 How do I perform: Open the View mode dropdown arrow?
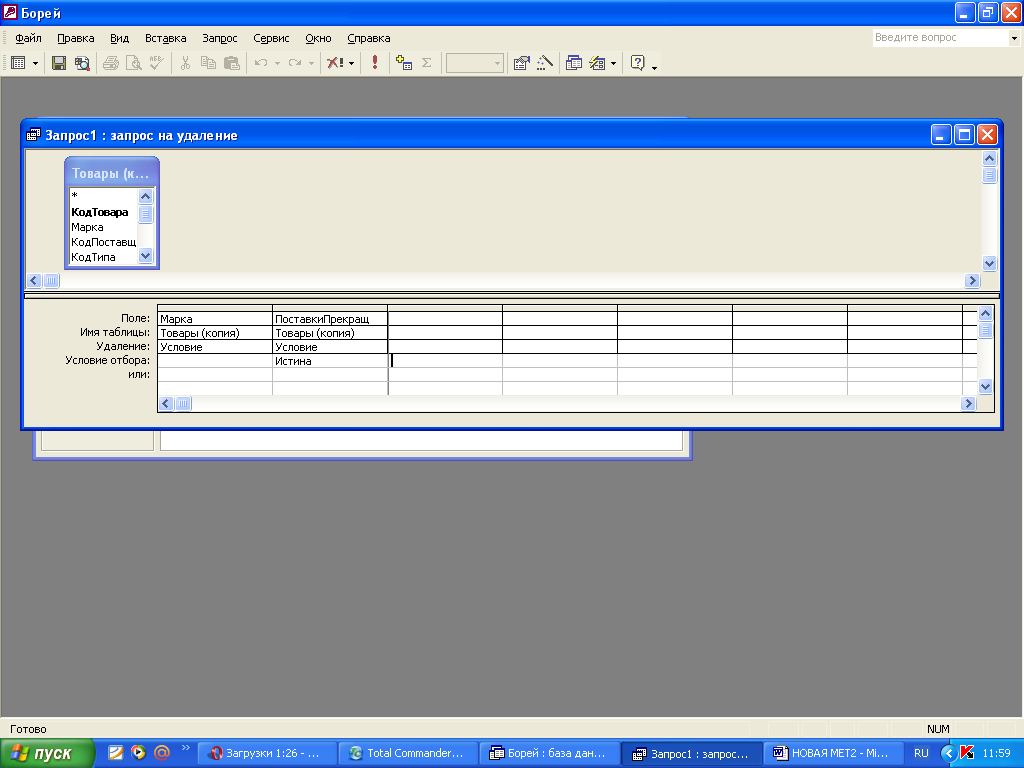(35, 63)
